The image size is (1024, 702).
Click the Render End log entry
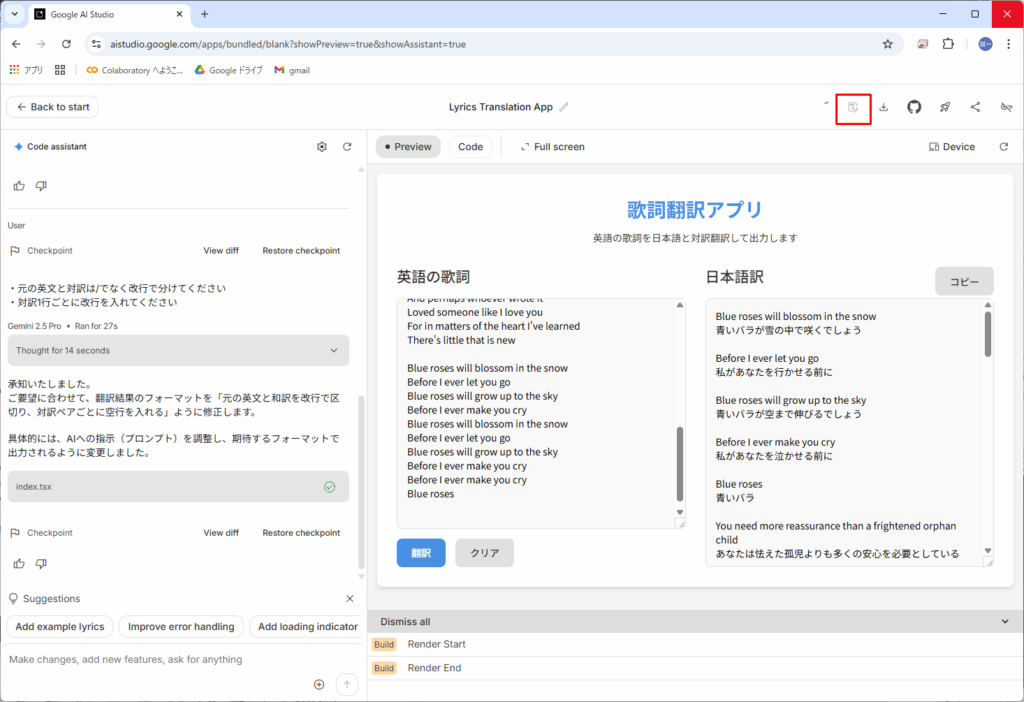click(x=696, y=668)
